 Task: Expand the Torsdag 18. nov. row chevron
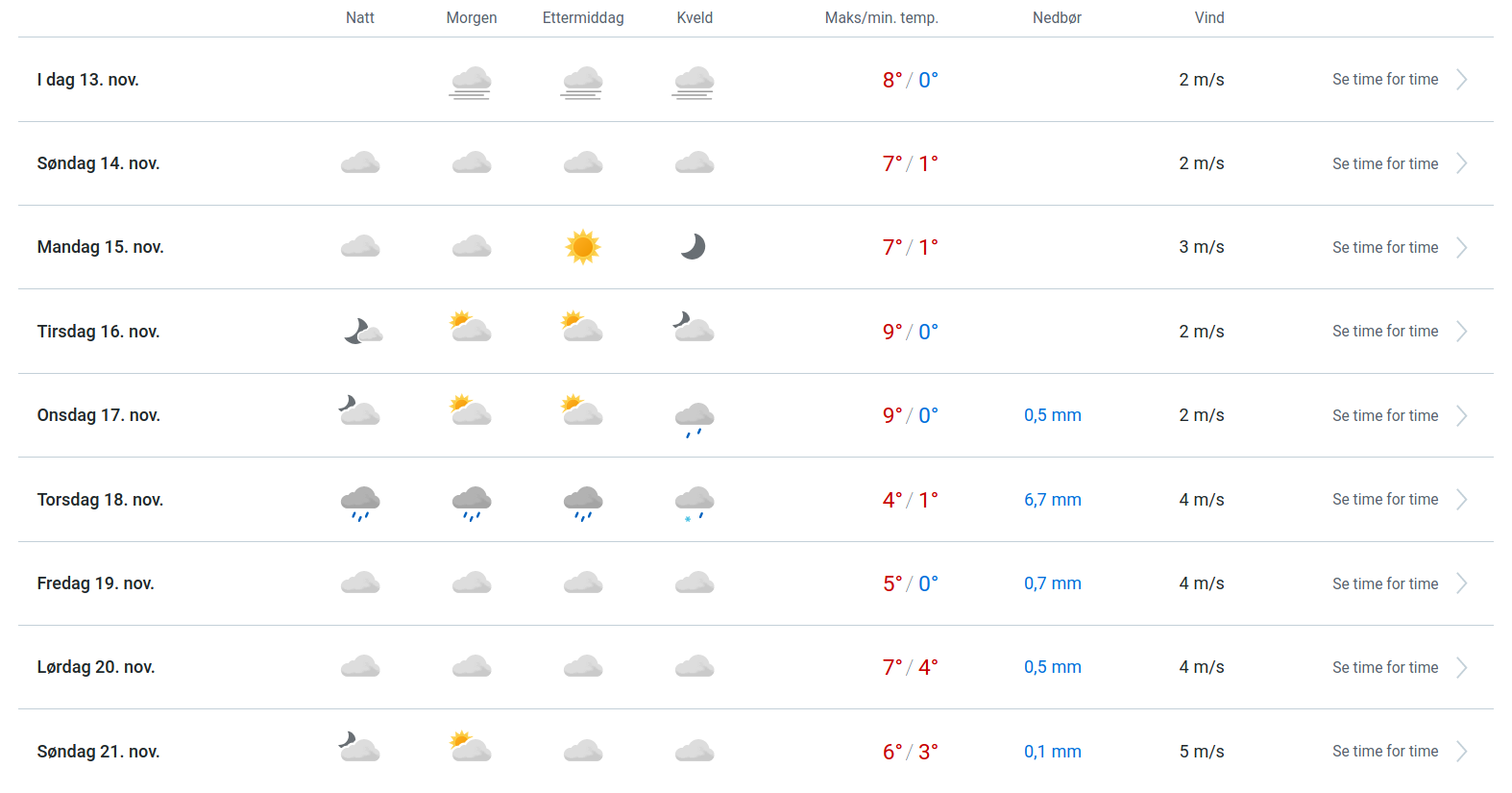1461,500
